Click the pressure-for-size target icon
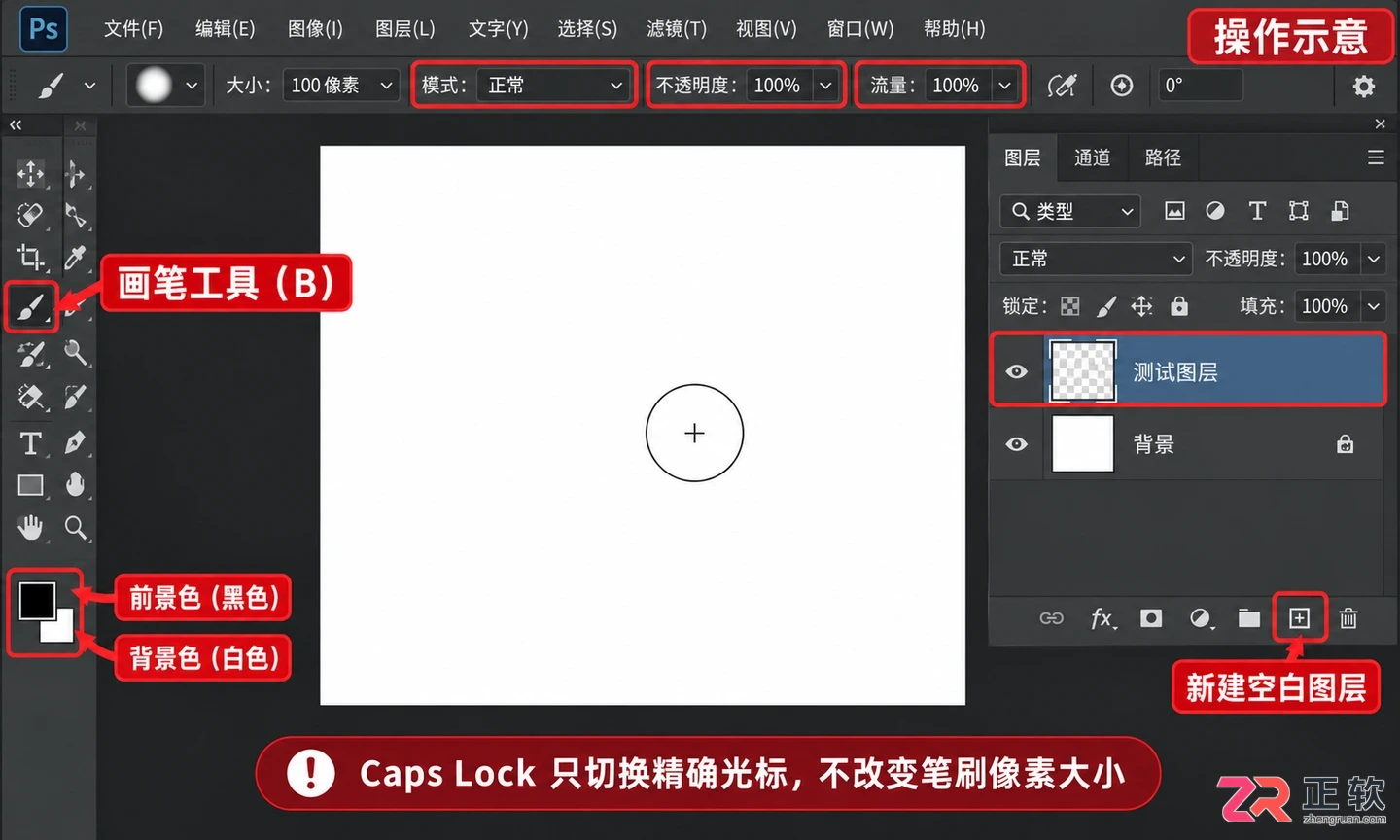The width and height of the screenshot is (1400, 840). [x=1122, y=86]
